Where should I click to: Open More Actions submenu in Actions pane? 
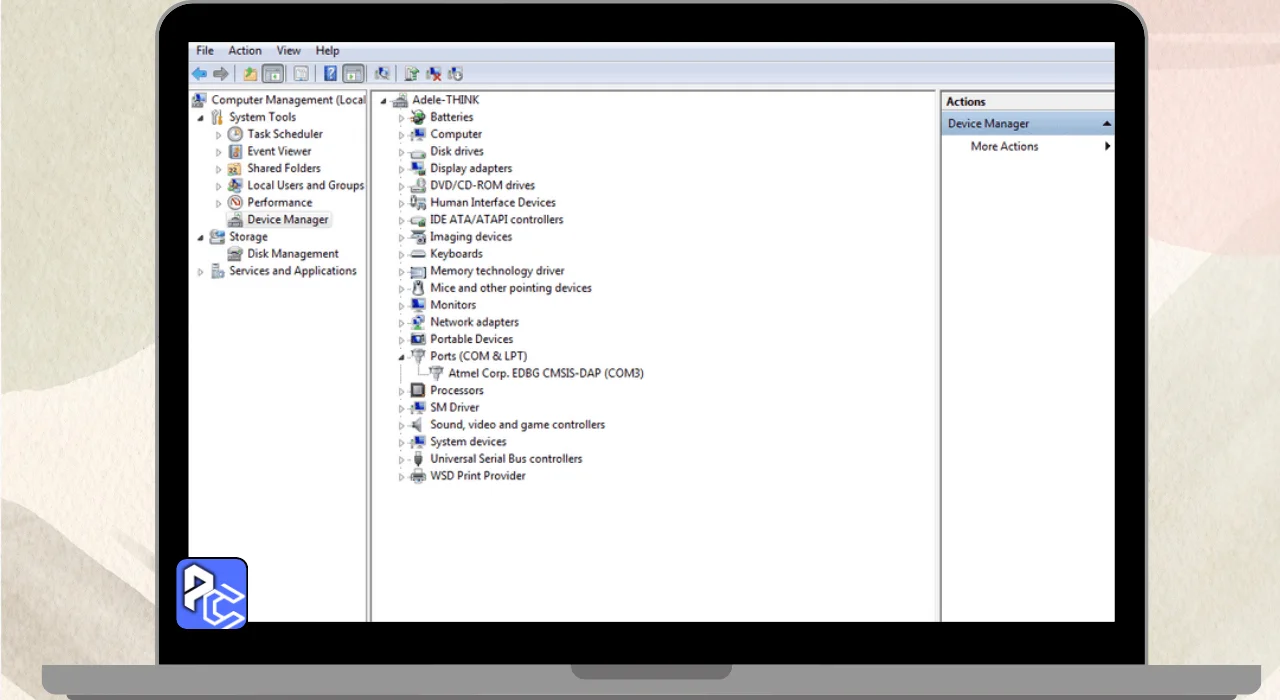pyautogui.click(x=1004, y=147)
